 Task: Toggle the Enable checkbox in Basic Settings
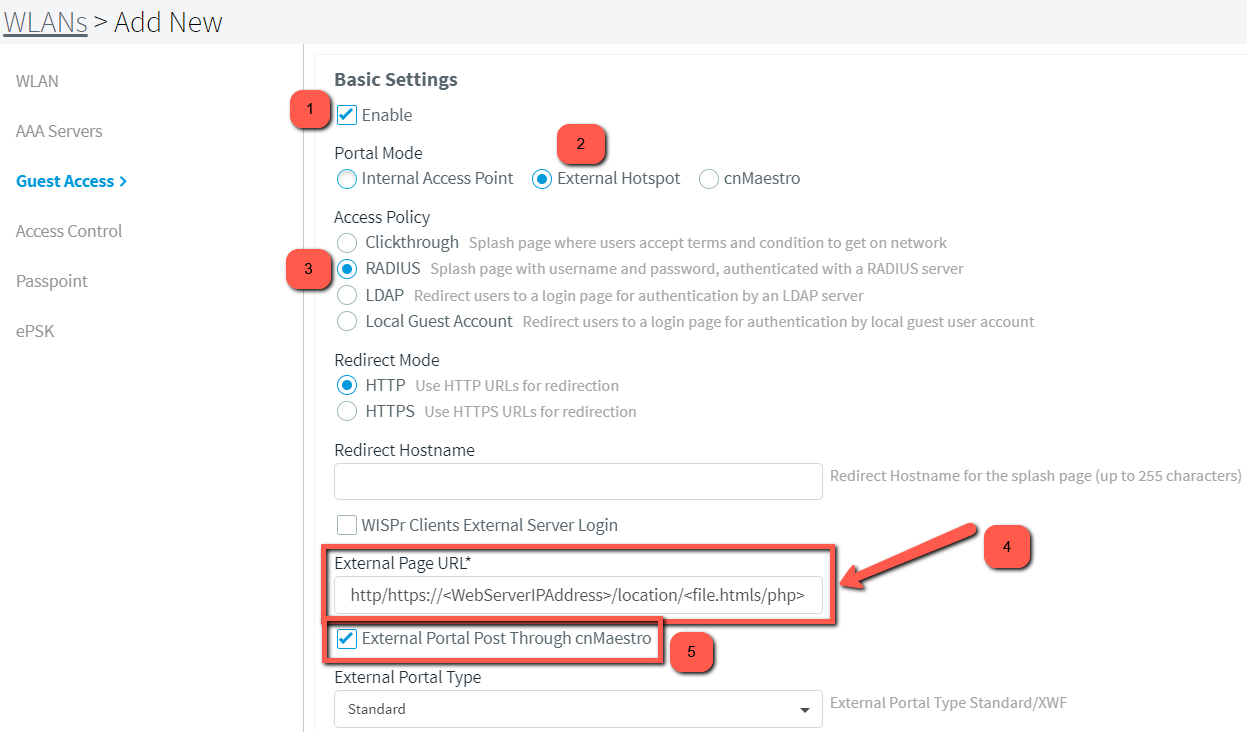point(347,115)
